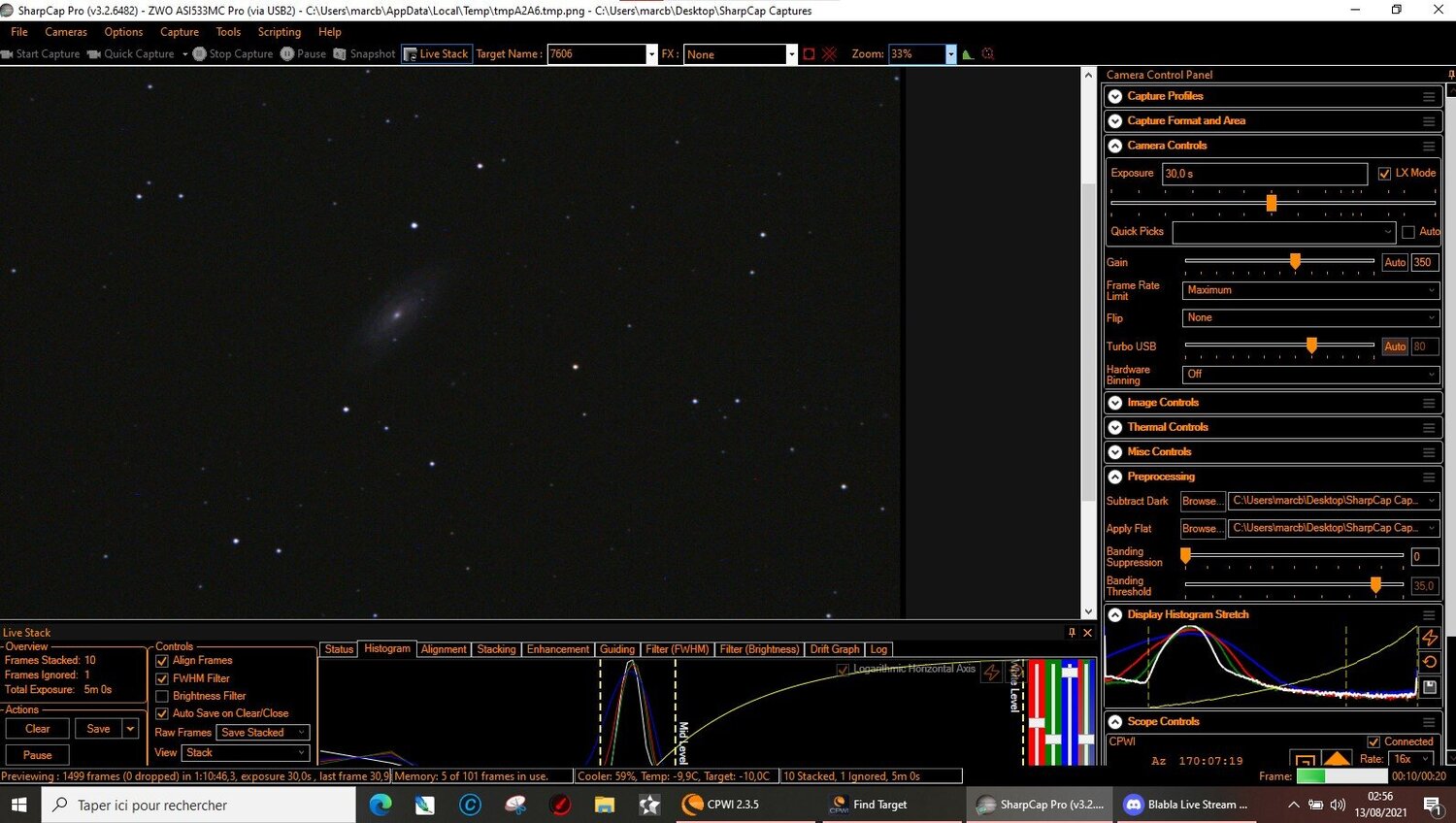Open the green image histogram icon
The width and height of the screenshot is (1456, 823).
pyautogui.click(x=968, y=54)
